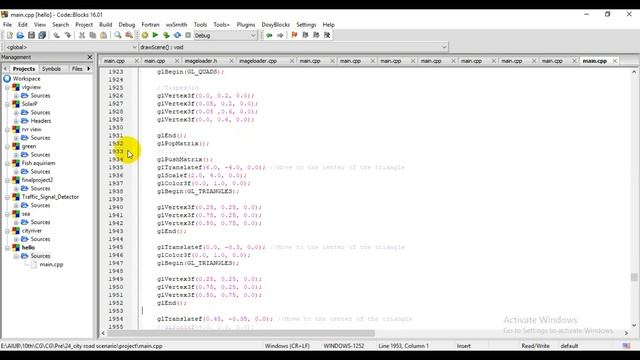This screenshot has width=640, height=360.
Task: Open the File menu
Action: 7,25
